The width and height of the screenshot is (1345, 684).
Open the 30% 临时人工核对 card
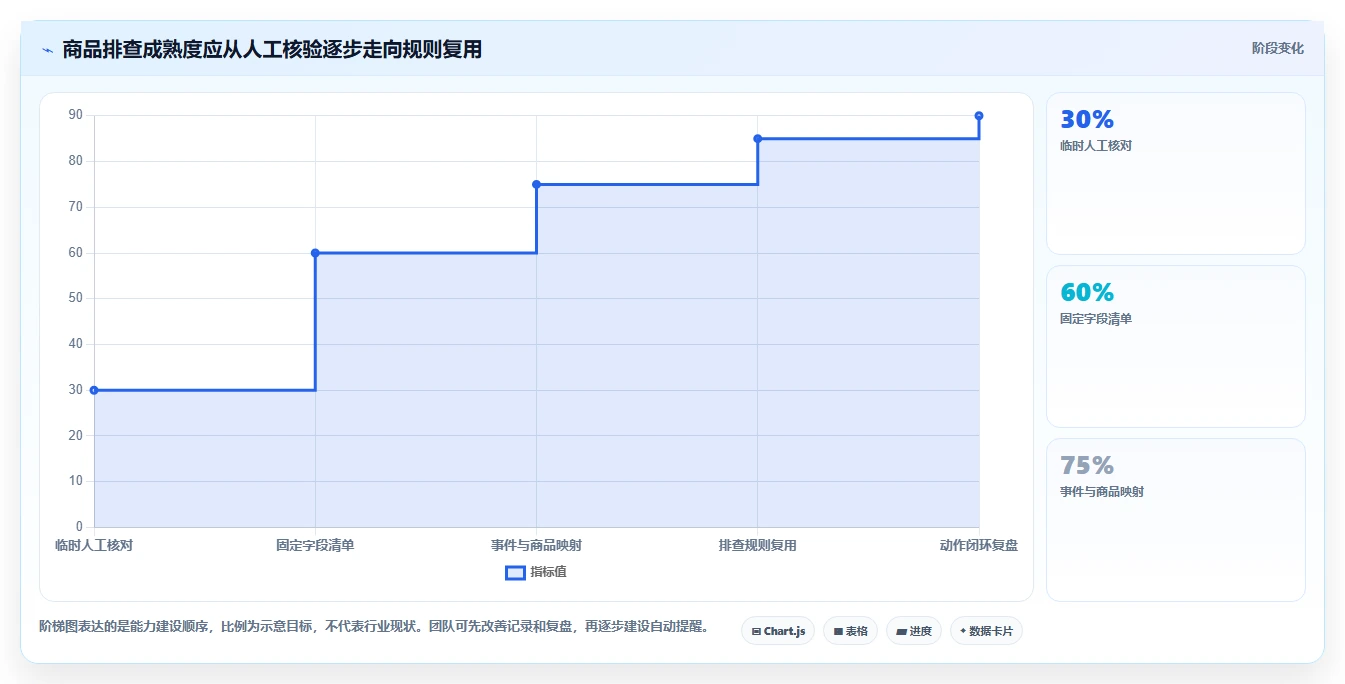1176,174
